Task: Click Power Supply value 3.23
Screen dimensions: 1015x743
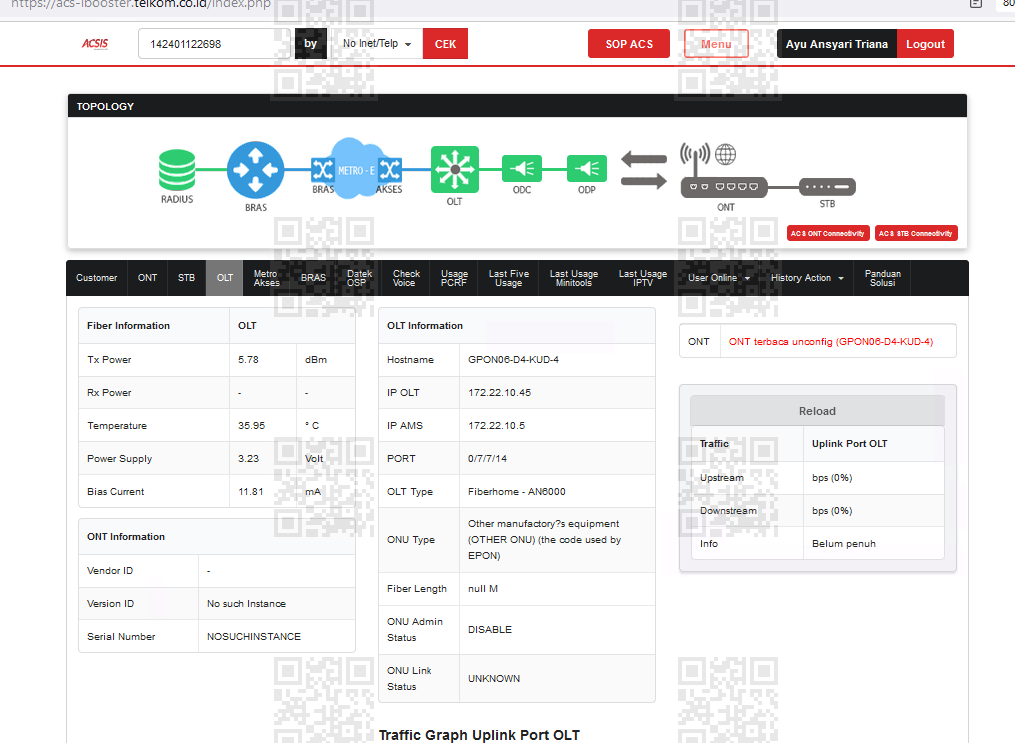Action: 249,459
